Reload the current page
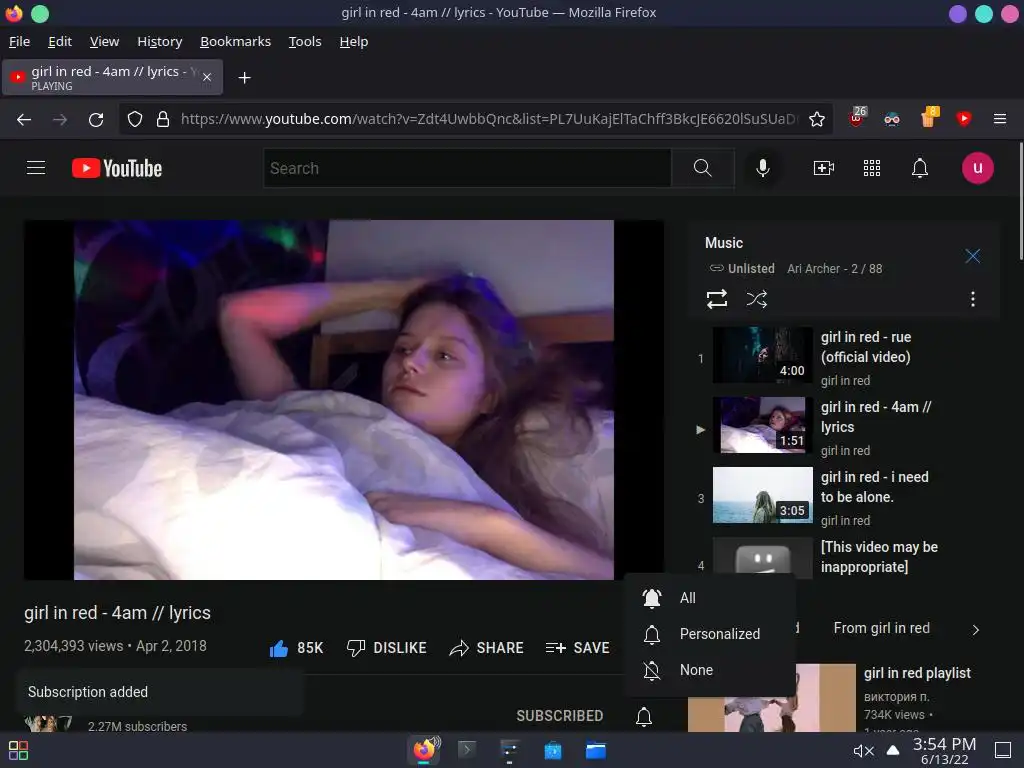The height and width of the screenshot is (768, 1024). tap(96, 120)
